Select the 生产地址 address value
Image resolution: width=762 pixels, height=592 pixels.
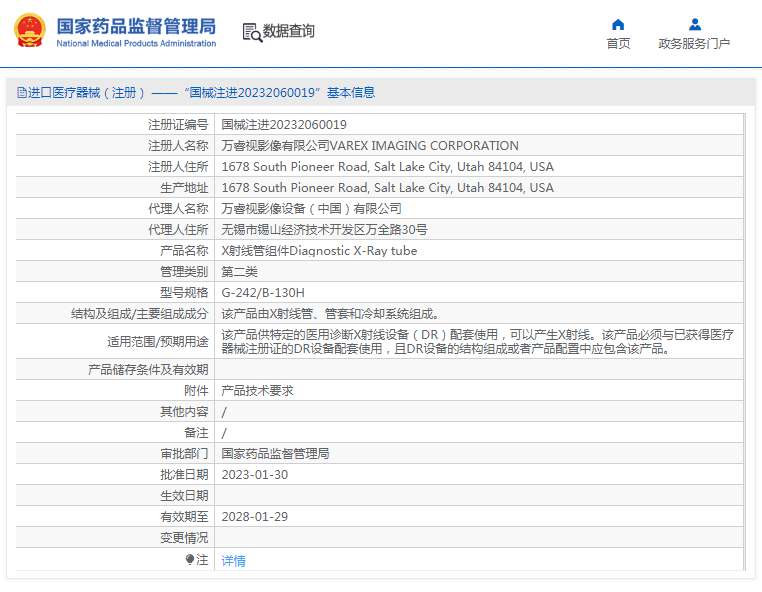tap(388, 188)
